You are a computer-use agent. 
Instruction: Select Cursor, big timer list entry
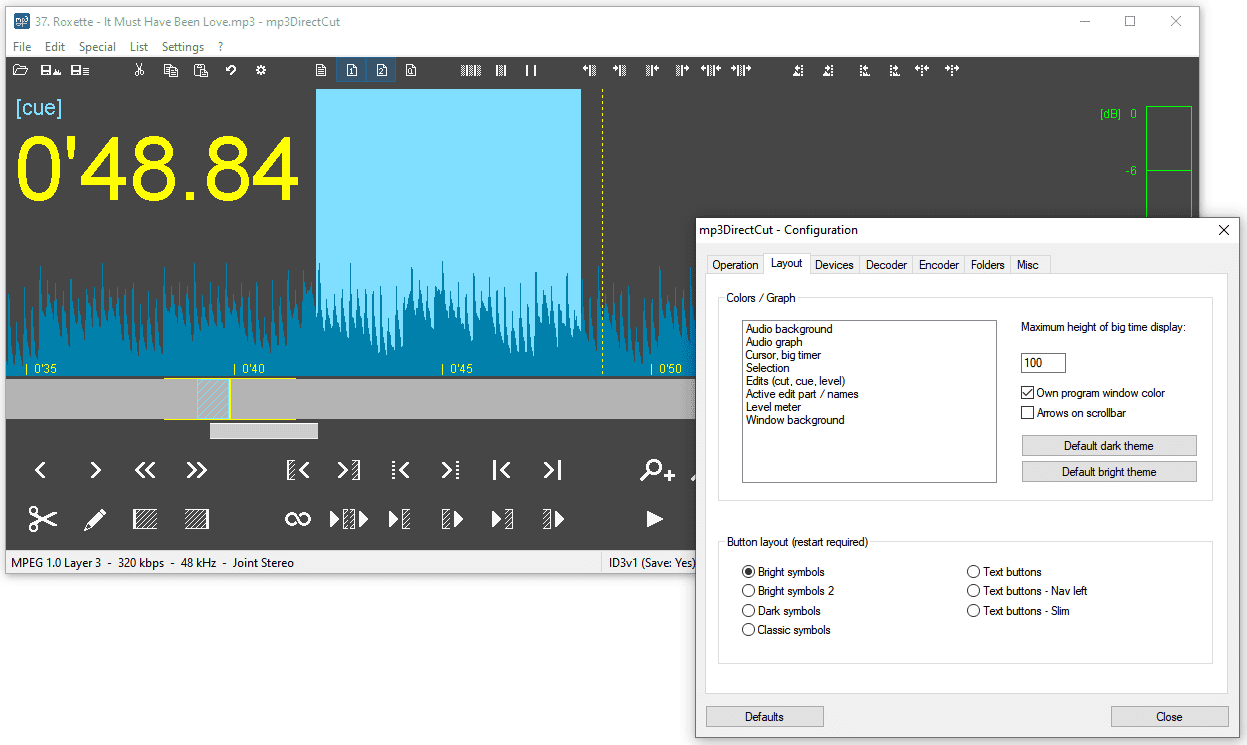tap(783, 355)
